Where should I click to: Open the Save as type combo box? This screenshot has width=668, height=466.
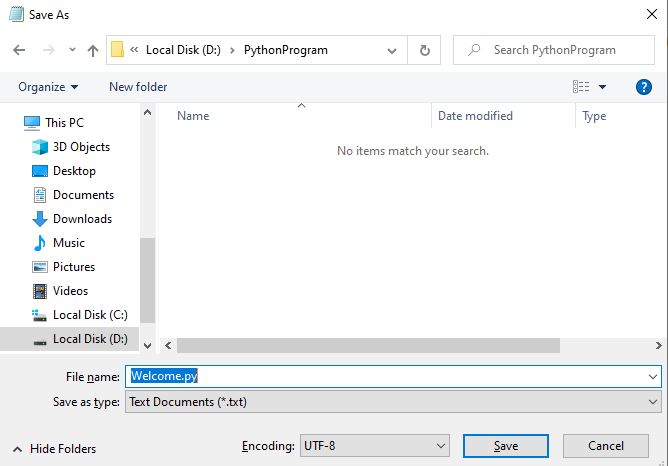393,402
